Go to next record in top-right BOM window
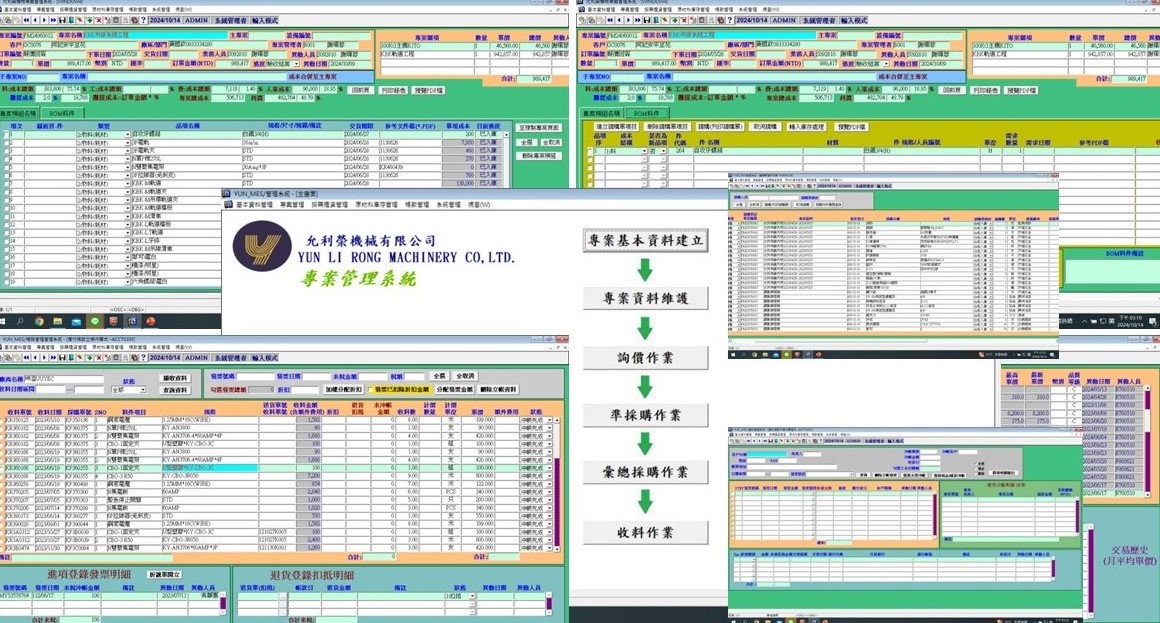Image resolution: width=1160 pixels, height=623 pixels. [627, 21]
